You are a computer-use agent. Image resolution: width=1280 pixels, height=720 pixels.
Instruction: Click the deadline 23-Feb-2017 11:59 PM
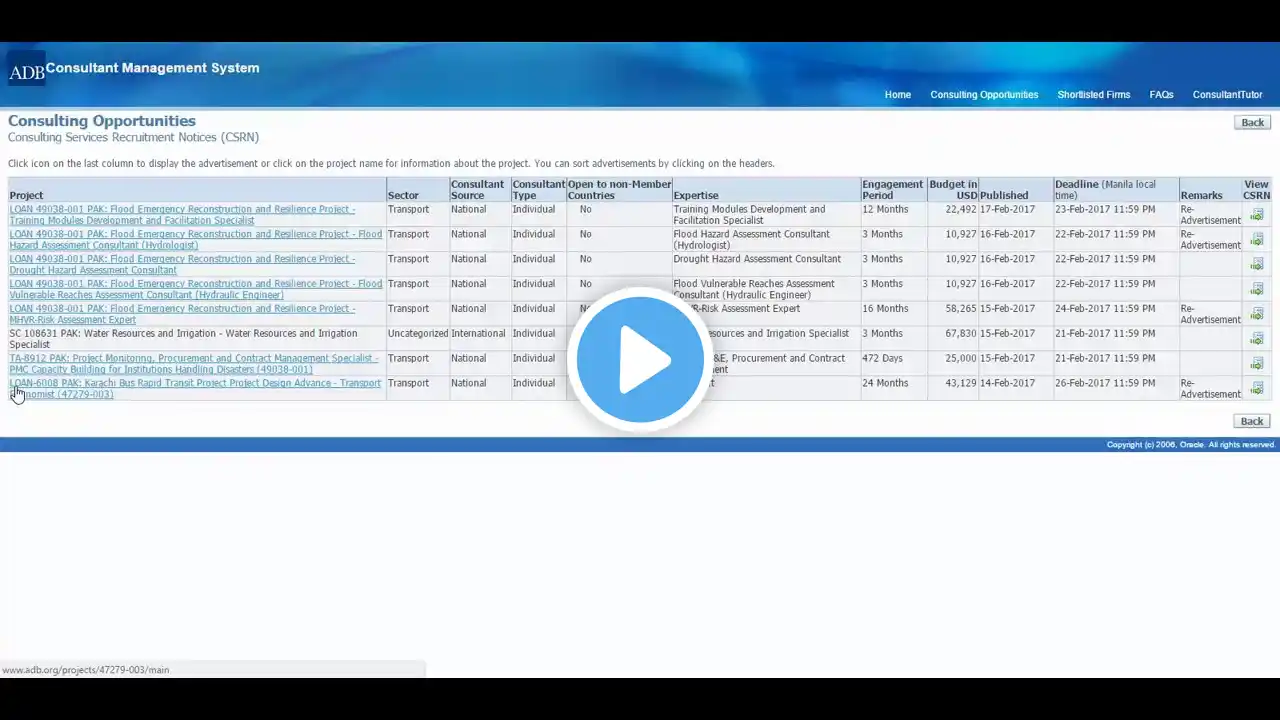[x=1105, y=209]
